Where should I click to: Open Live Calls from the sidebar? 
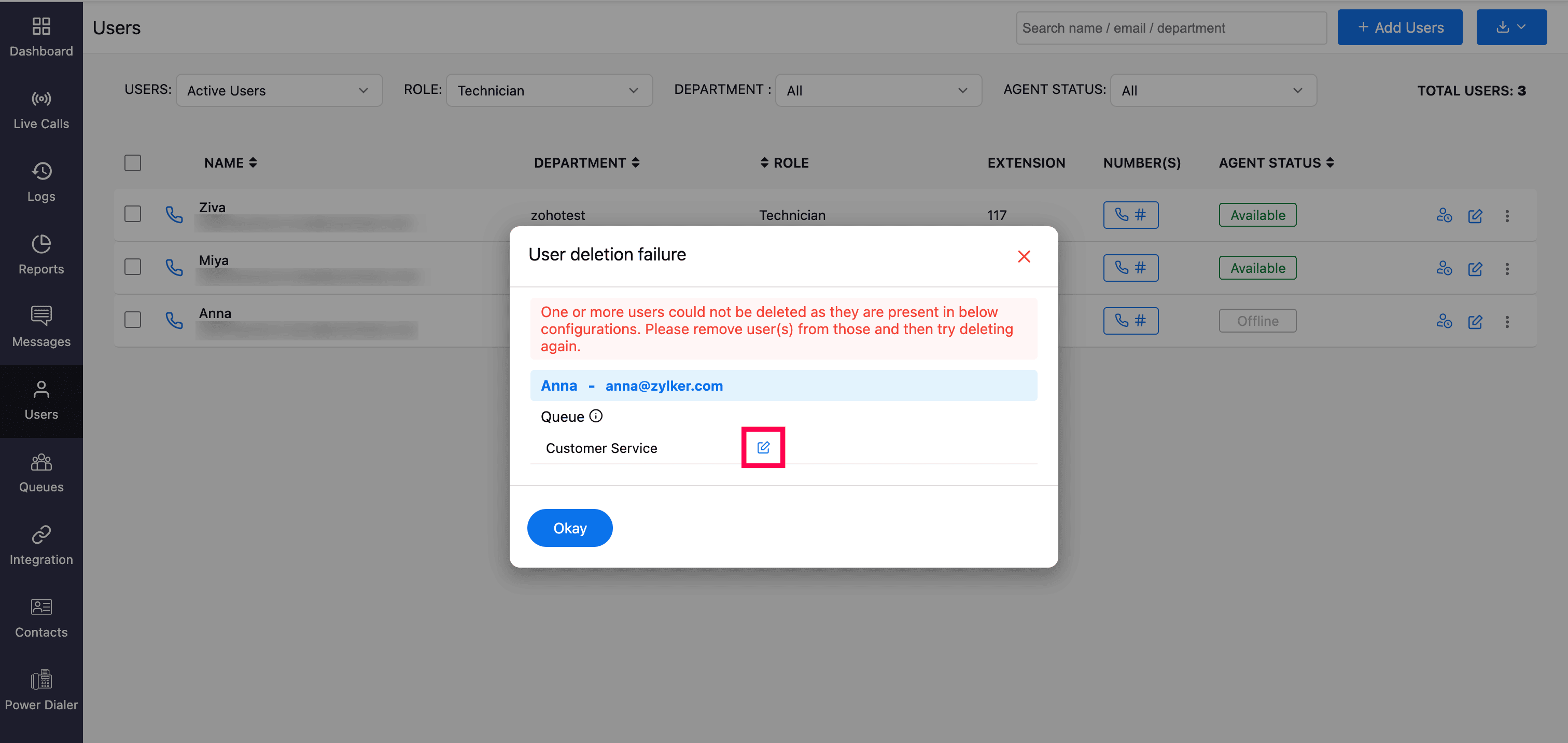pyautogui.click(x=41, y=110)
